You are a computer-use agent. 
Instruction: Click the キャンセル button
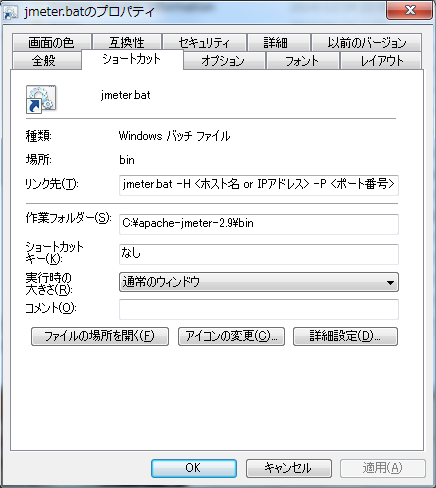(x=289, y=468)
